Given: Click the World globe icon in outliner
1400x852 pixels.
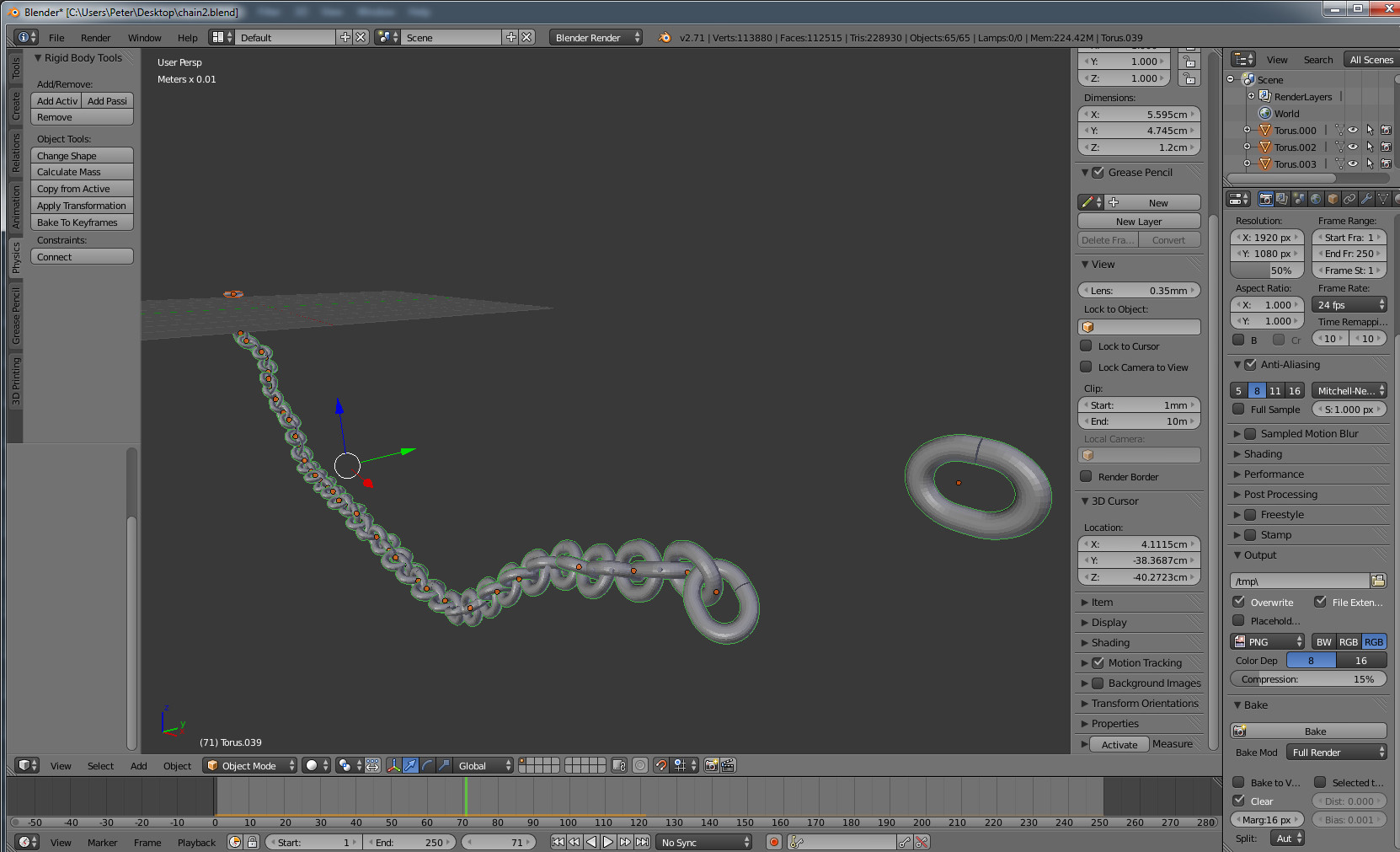Looking at the screenshot, I should pyautogui.click(x=1265, y=114).
